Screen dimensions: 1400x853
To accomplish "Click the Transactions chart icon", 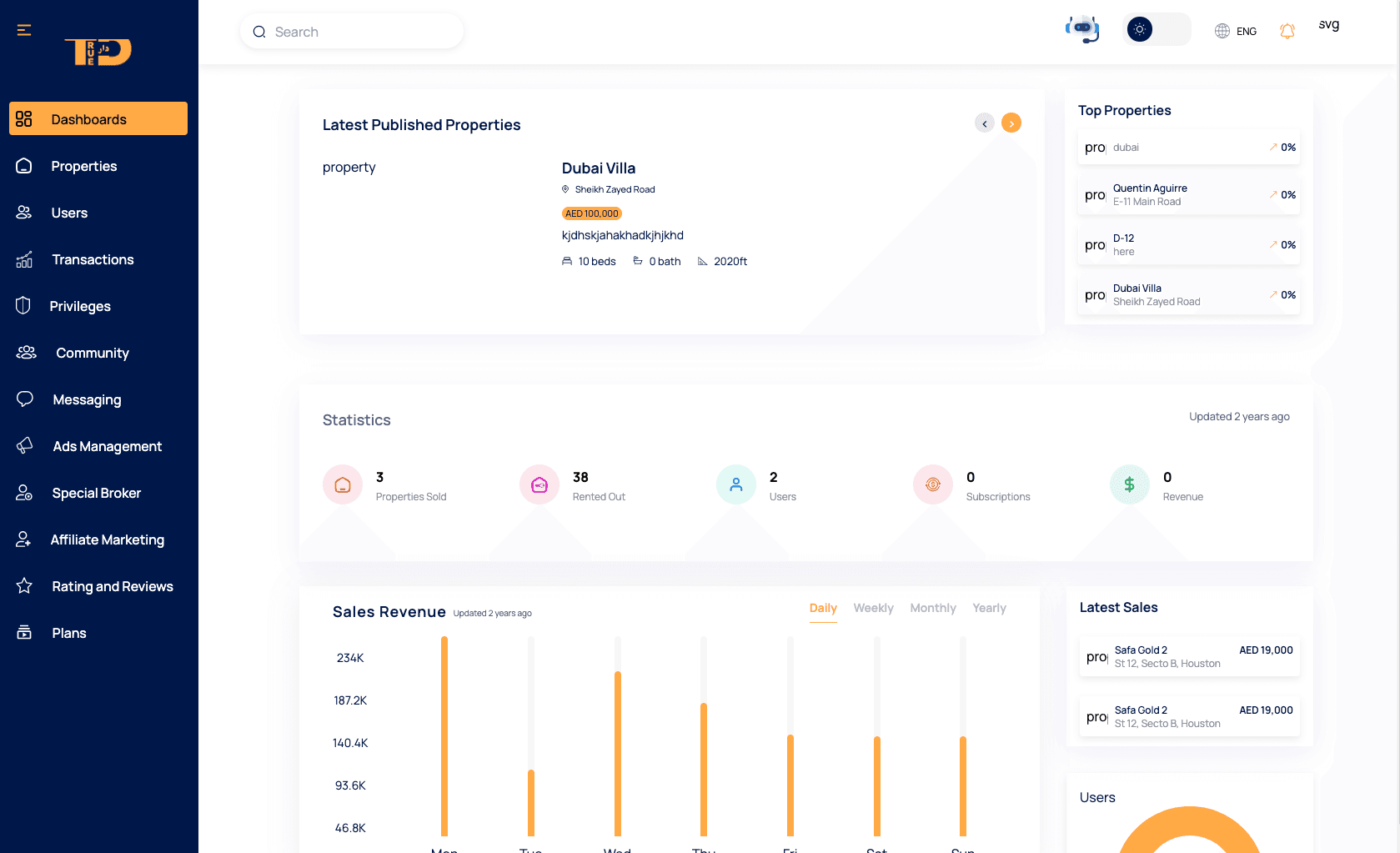I will click(x=24, y=259).
